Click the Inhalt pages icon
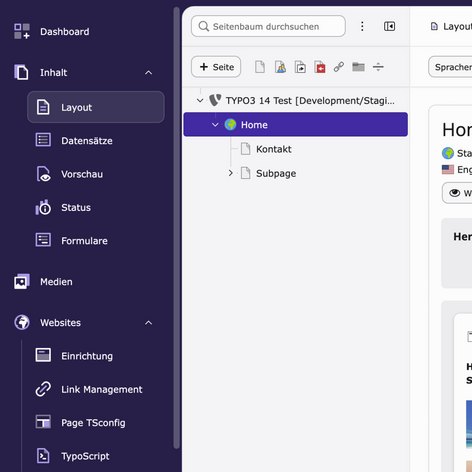The height and width of the screenshot is (472, 472). tap(21, 72)
